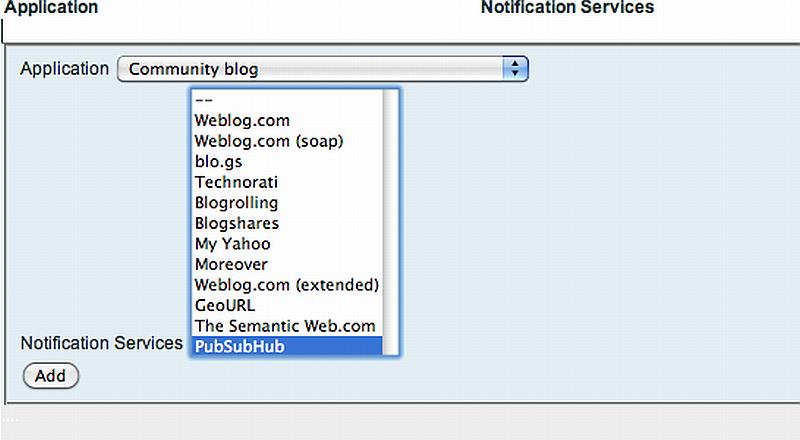Click the Notification Services field label

pos(102,343)
